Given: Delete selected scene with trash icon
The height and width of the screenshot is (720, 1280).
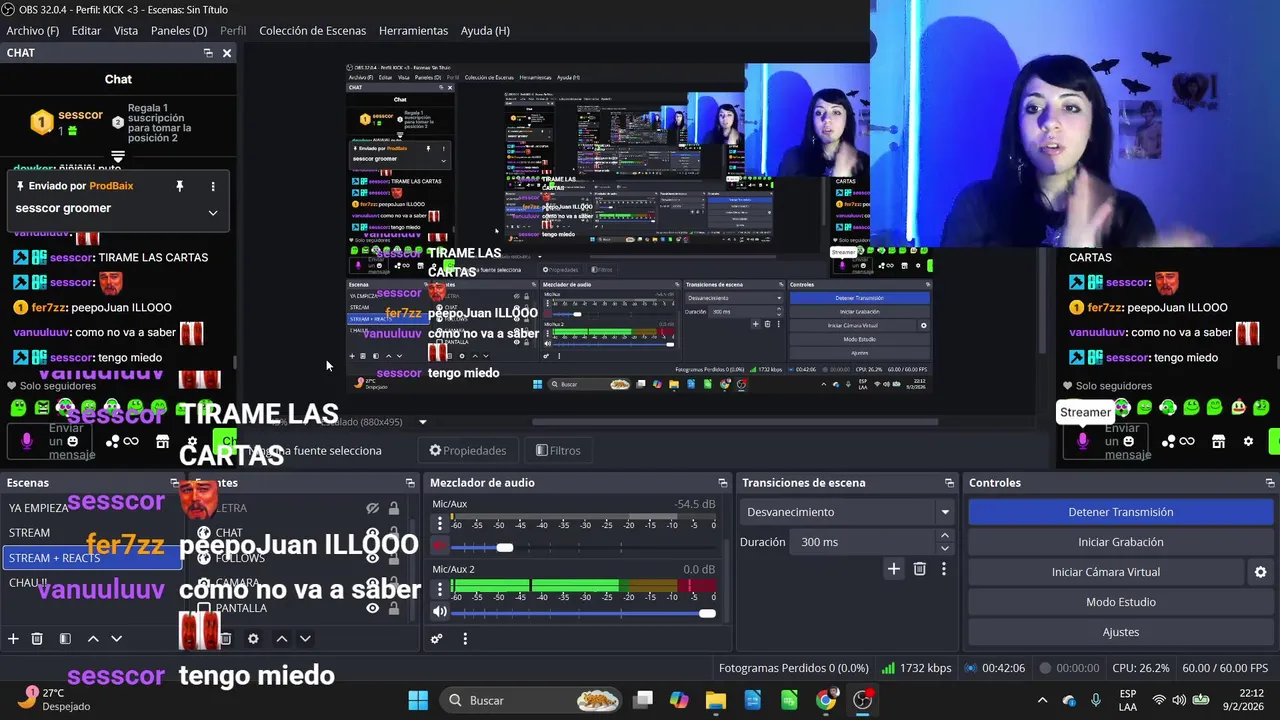Looking at the screenshot, I should [37, 639].
